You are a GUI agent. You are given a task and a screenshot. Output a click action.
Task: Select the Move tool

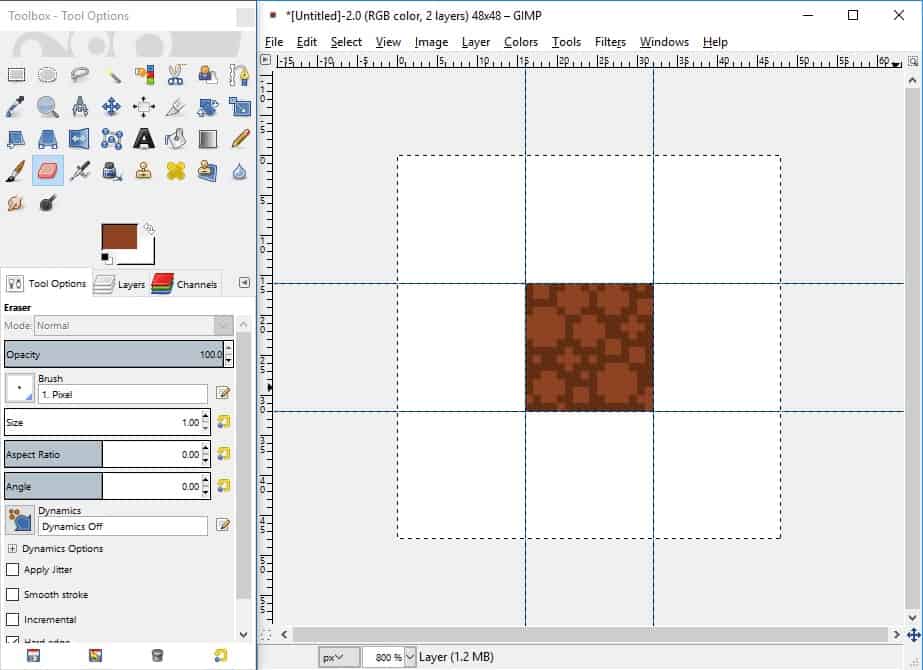click(112, 107)
